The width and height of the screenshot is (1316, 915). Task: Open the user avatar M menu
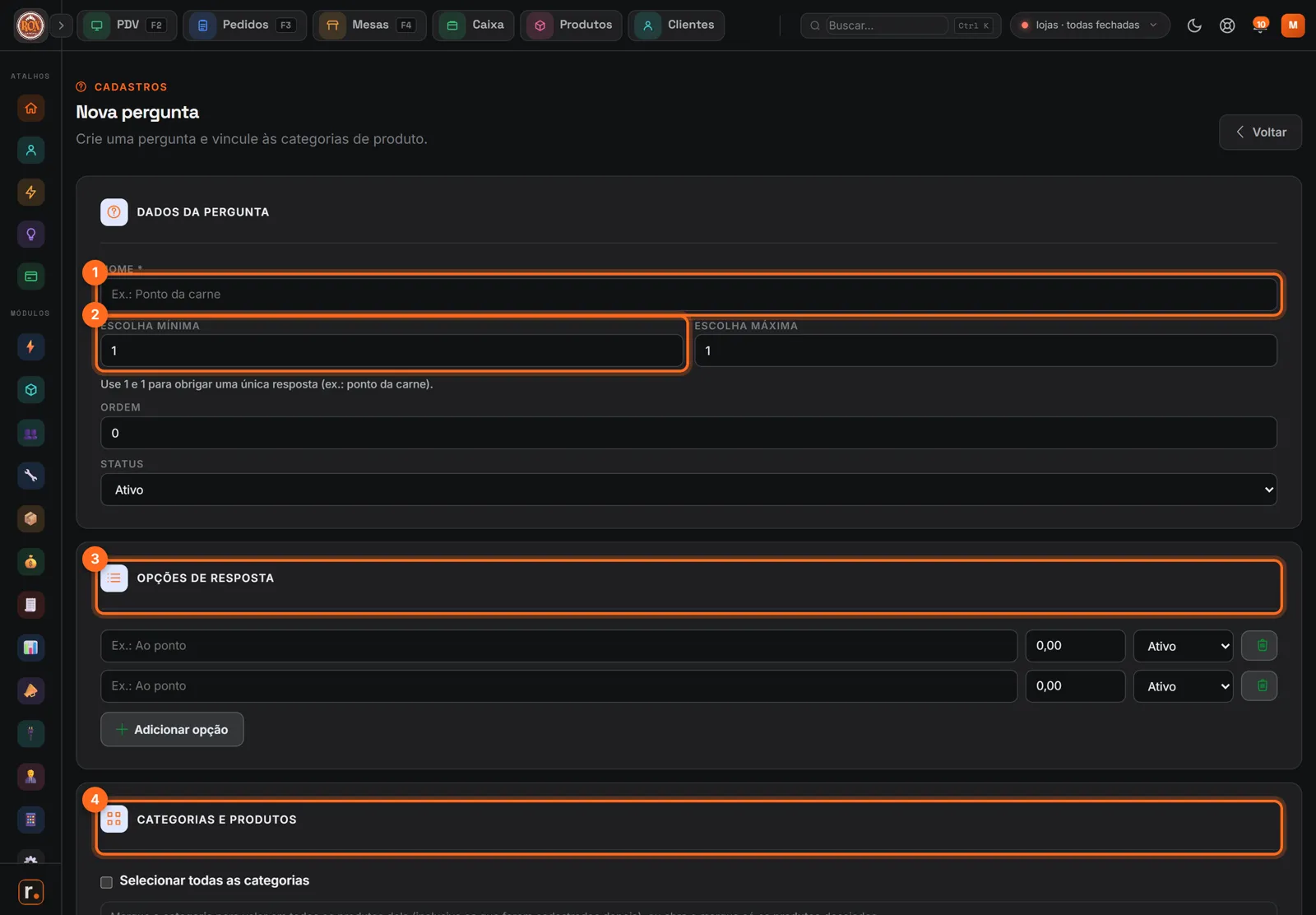[1292, 26]
